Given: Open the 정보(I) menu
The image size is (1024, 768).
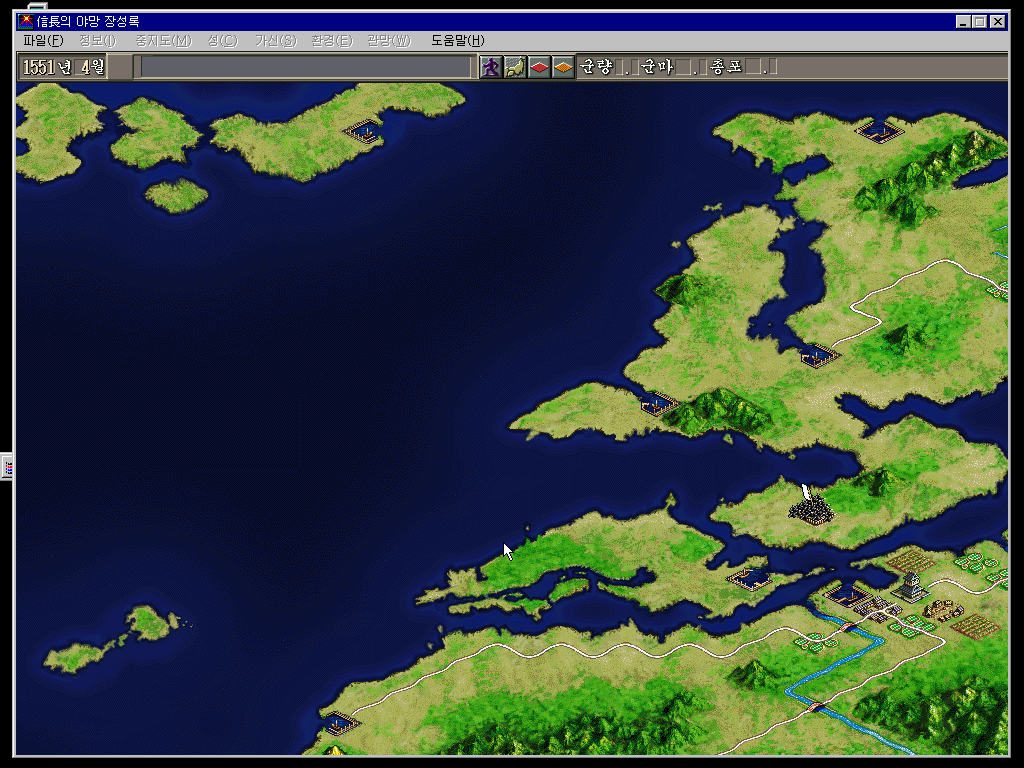Looking at the screenshot, I should tap(97, 40).
